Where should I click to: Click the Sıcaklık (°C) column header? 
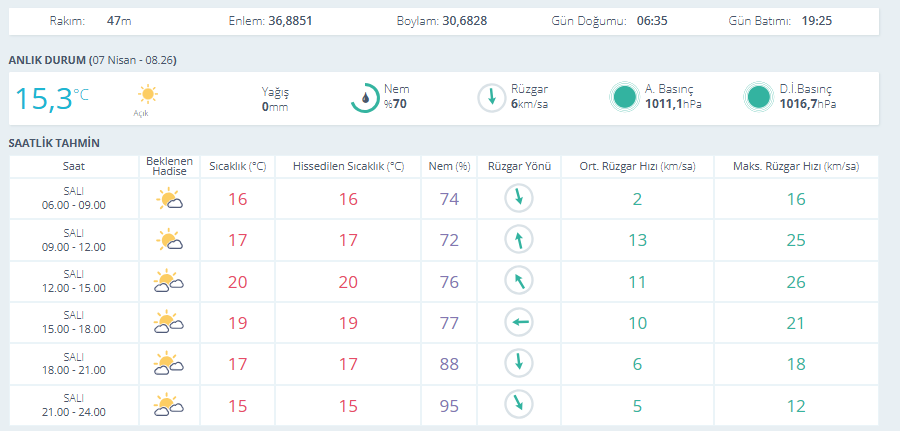click(x=237, y=166)
